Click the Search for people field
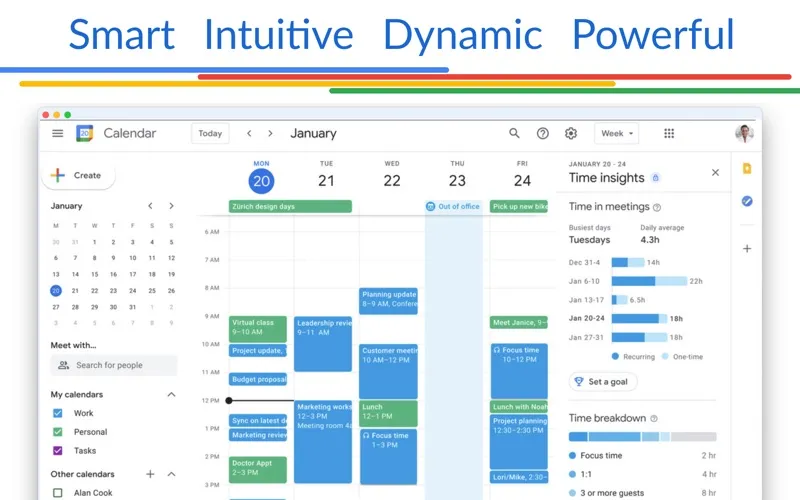 (114, 365)
